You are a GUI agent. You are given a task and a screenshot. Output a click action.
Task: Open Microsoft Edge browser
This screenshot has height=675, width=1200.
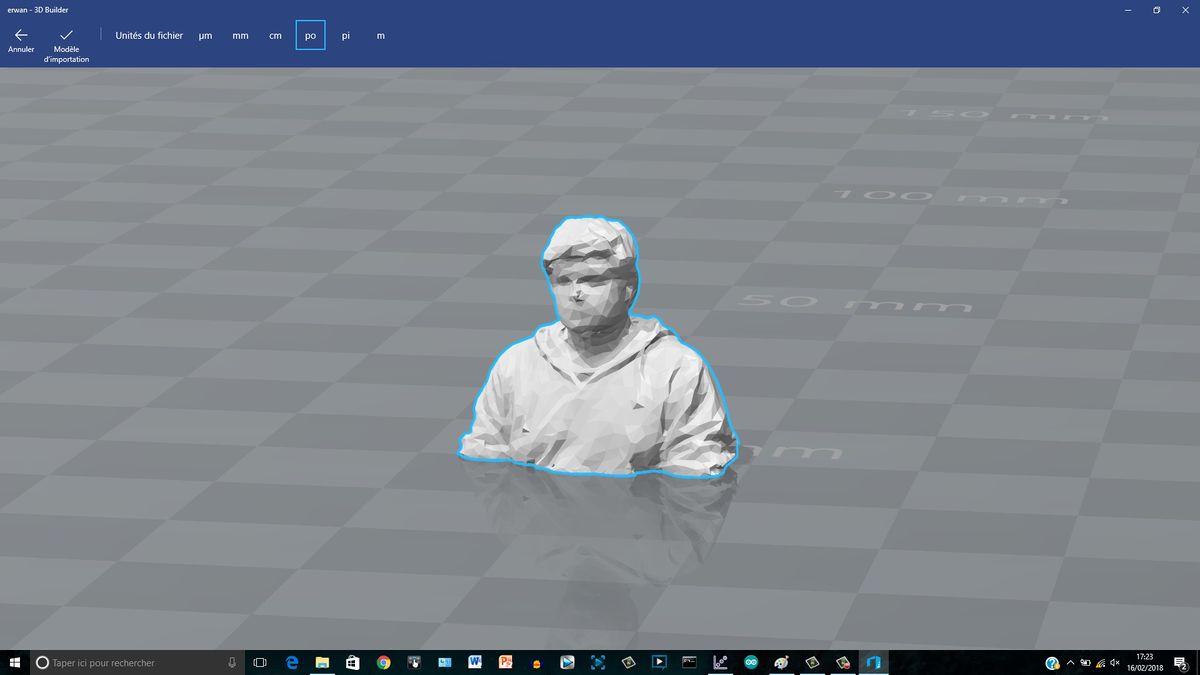point(292,662)
